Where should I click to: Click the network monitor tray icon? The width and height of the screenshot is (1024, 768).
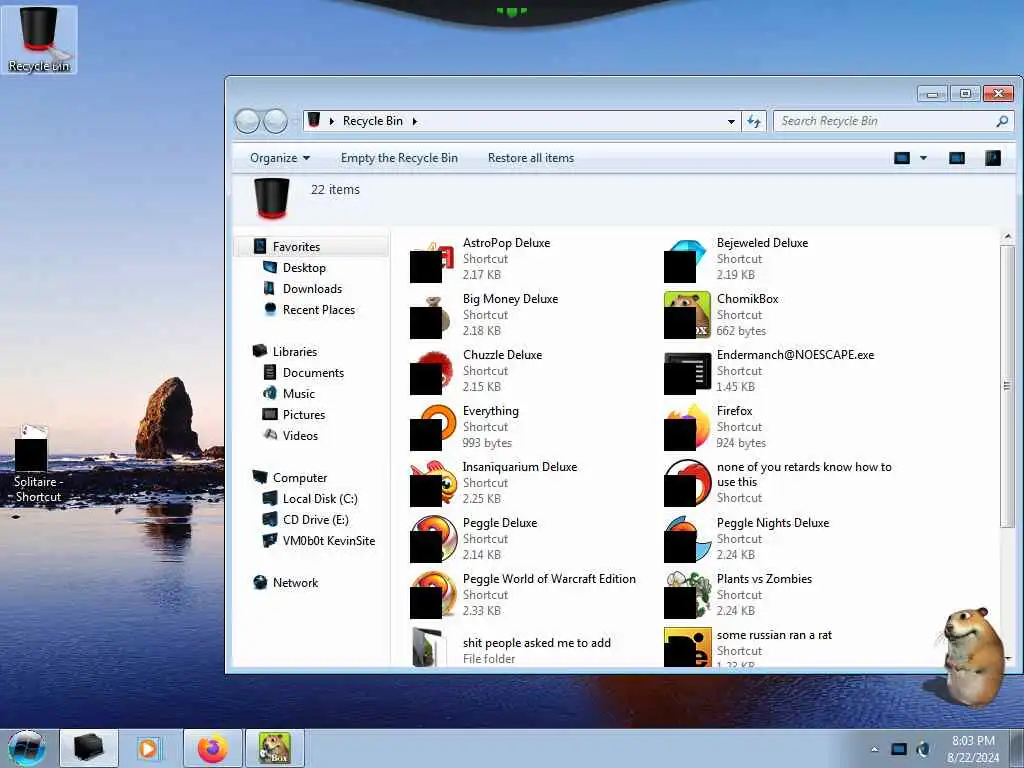click(x=899, y=749)
